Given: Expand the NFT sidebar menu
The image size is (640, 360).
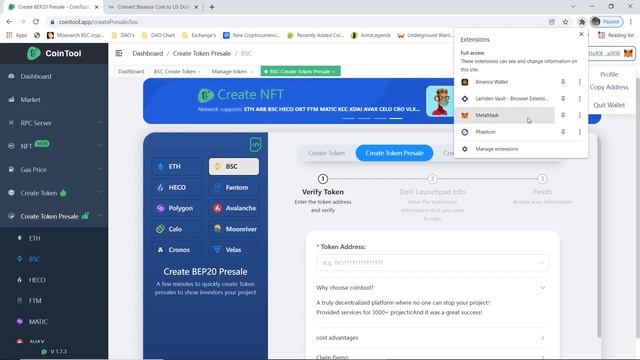Looking at the screenshot, I should click(54, 146).
